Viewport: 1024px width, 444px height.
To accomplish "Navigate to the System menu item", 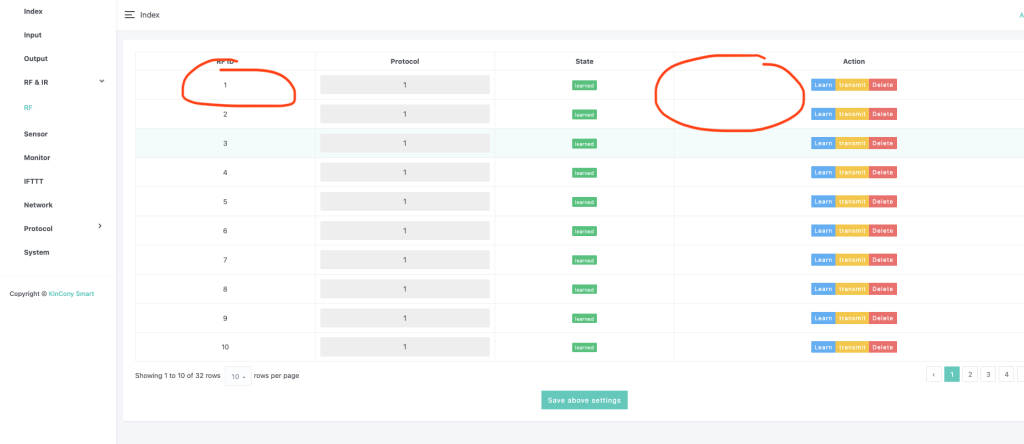I will 37,252.
